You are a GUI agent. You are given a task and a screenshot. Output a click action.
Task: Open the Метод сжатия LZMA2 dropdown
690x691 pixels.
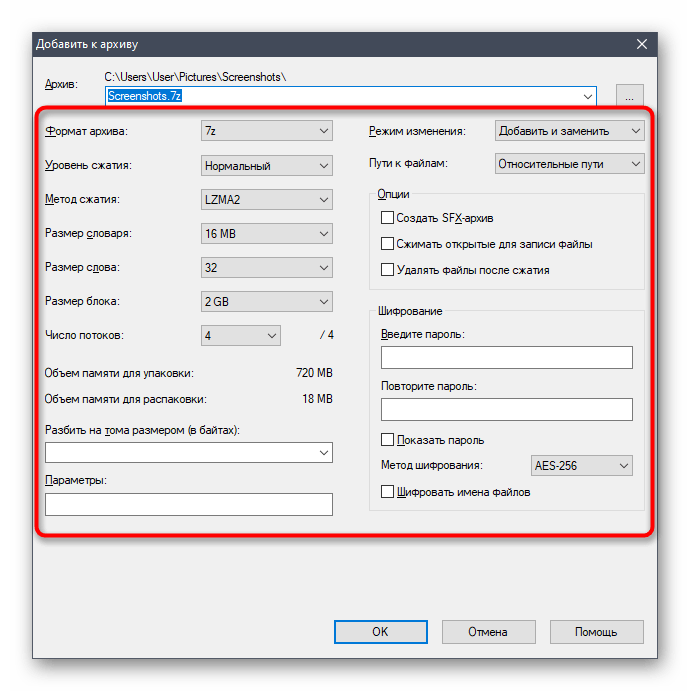pos(267,200)
